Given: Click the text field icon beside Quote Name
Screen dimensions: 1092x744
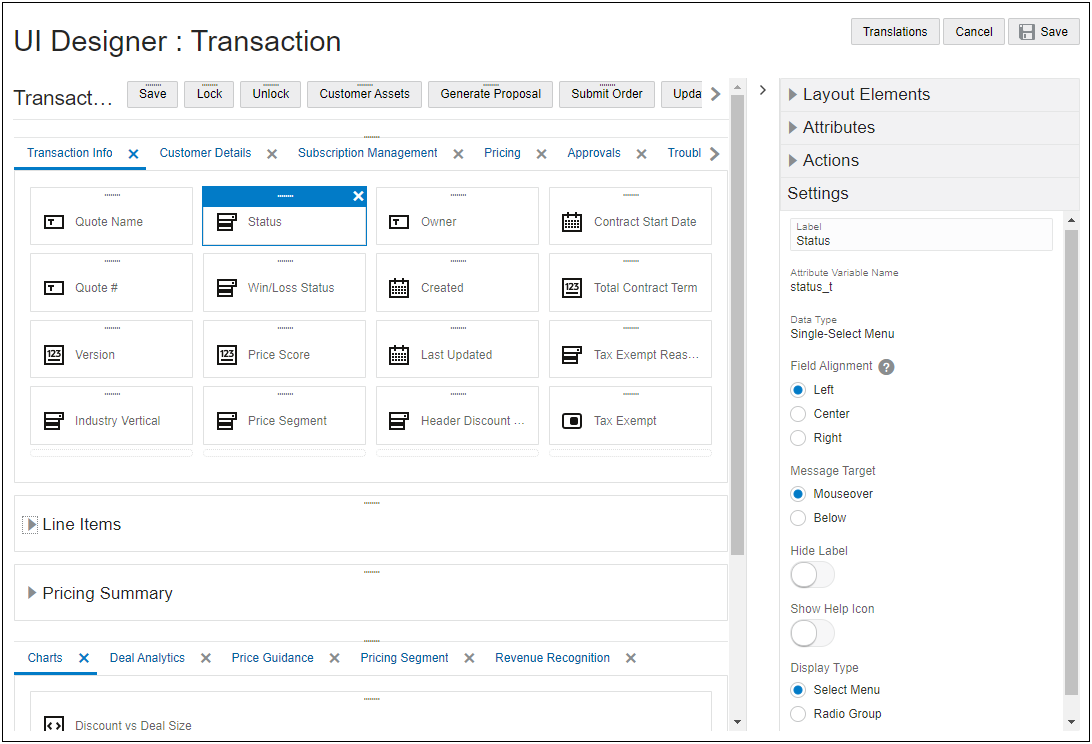Looking at the screenshot, I should click(54, 222).
